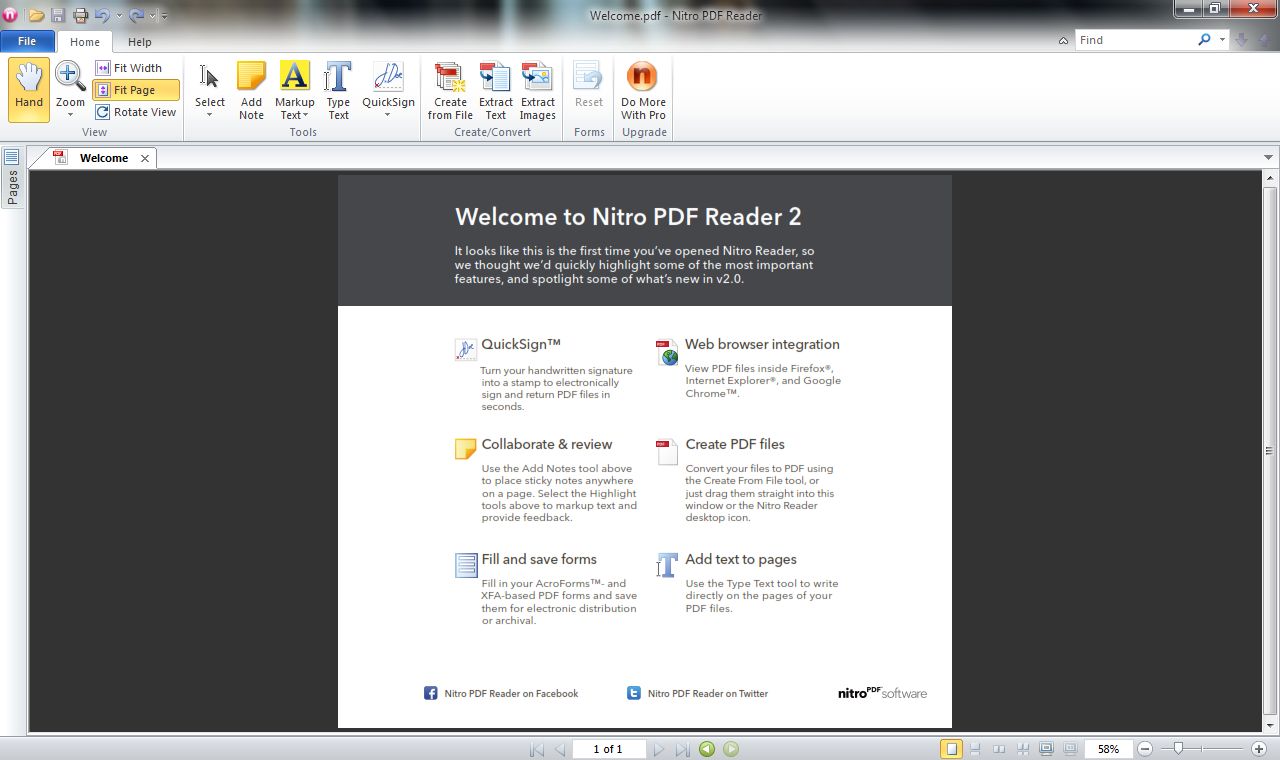Click Do More With Pro
1280x760 pixels.
pos(643,90)
